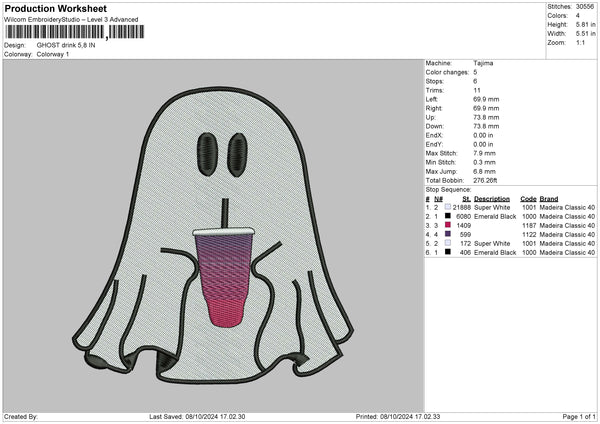Select the purple swatch in stop row 599
The width and height of the screenshot is (600, 424).
click(448, 234)
